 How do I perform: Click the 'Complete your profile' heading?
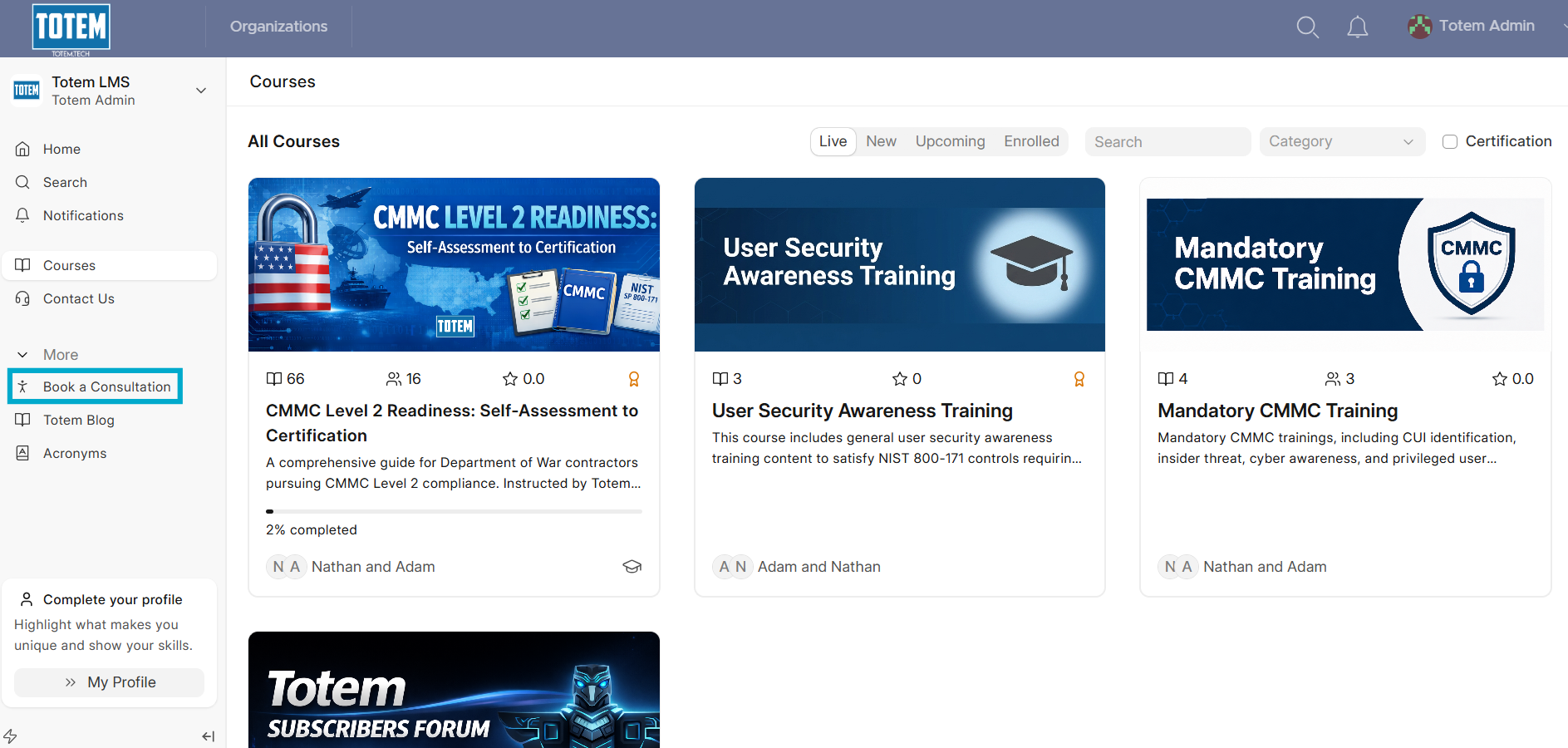coord(113,599)
